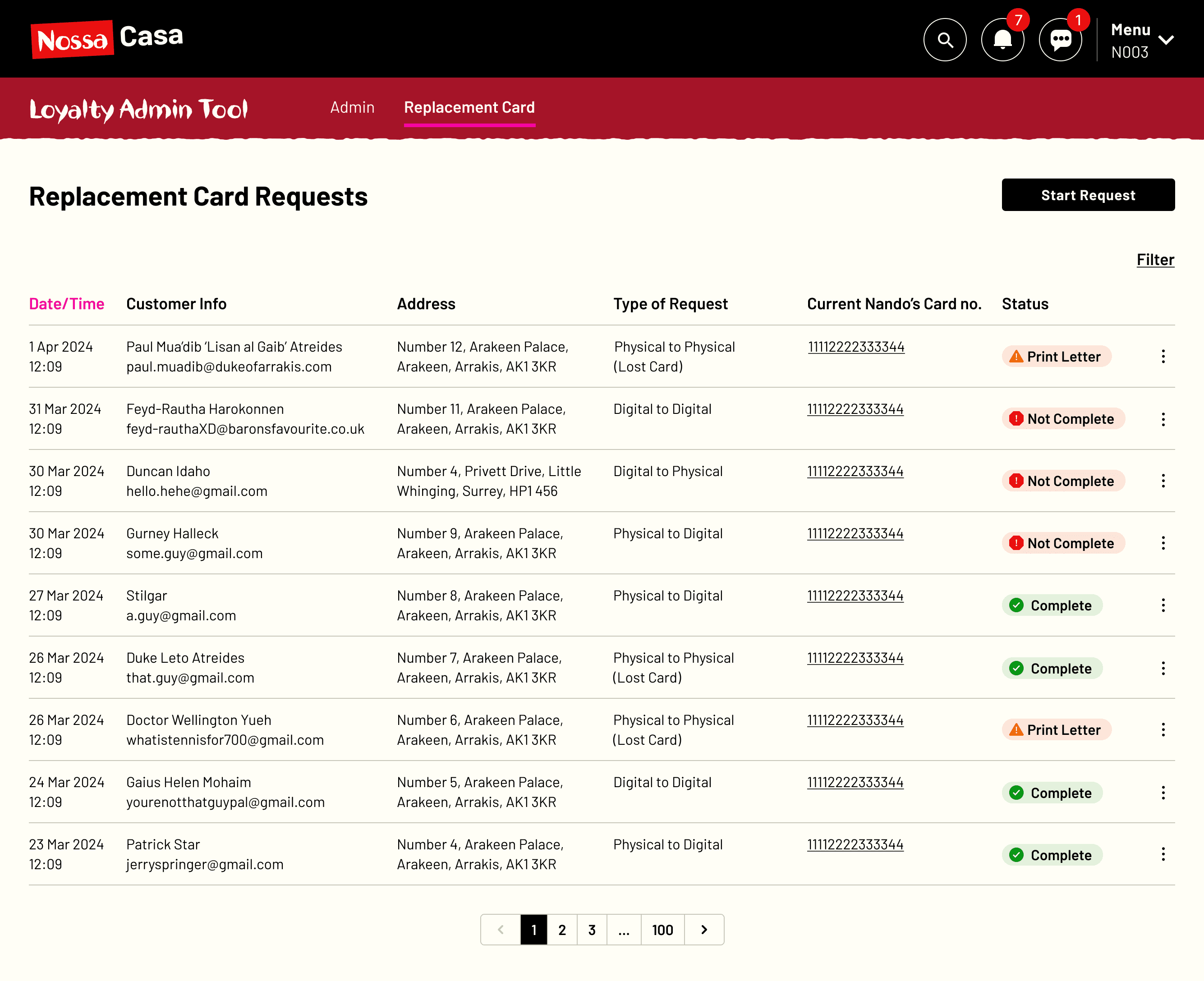Open chat messages bubble icon
Screen dimensions: 1204x981
(1061, 40)
